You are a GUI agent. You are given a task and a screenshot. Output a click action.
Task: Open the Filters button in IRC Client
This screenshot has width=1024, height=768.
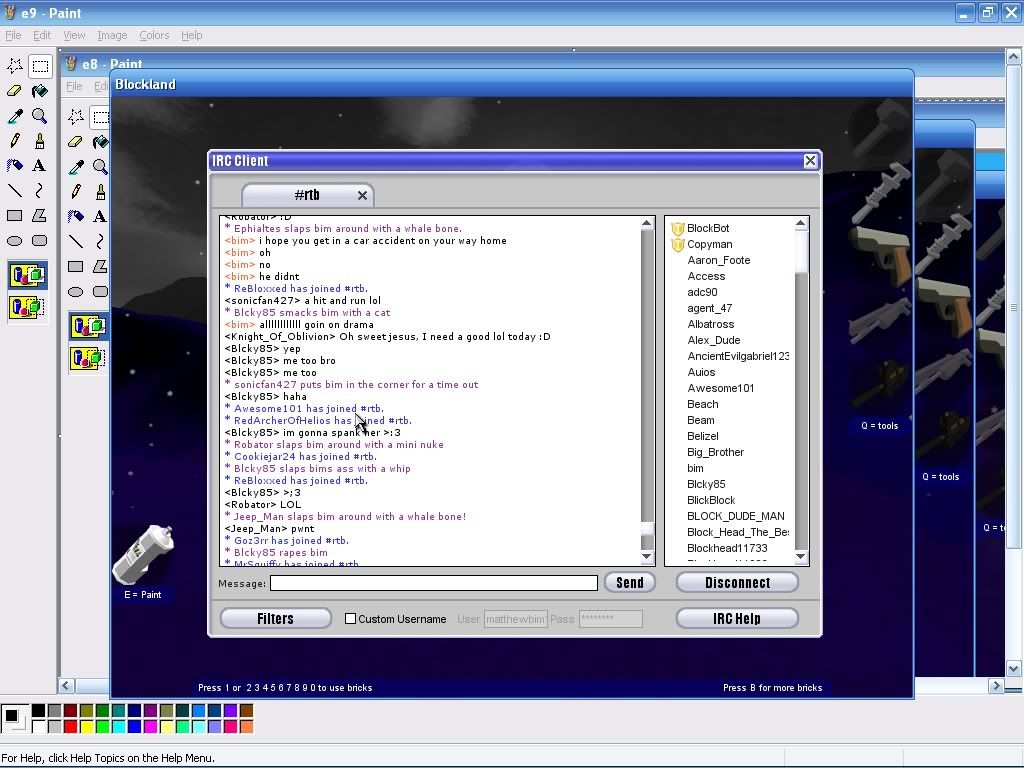pos(276,618)
